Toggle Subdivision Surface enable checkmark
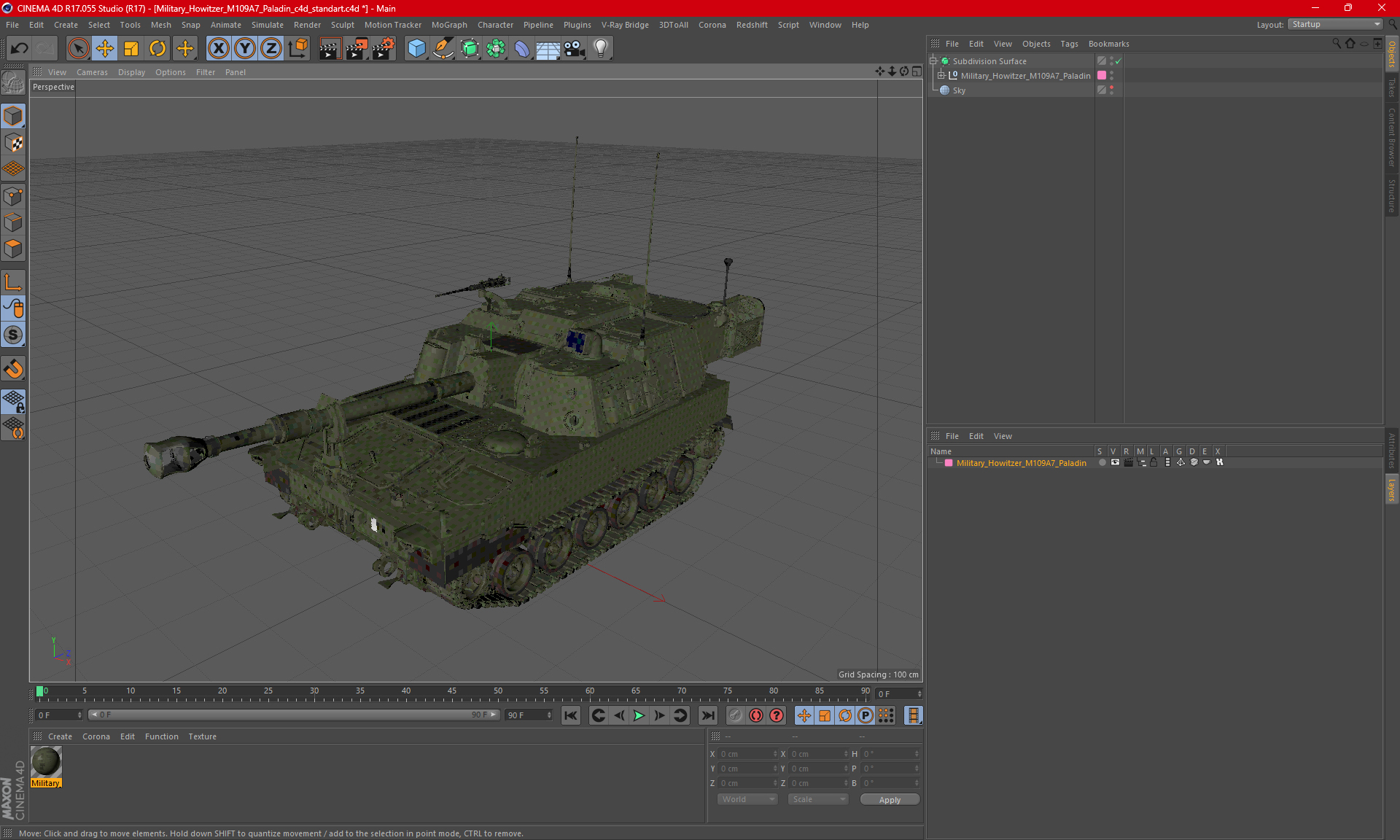This screenshot has width=1400, height=840. point(1118,61)
